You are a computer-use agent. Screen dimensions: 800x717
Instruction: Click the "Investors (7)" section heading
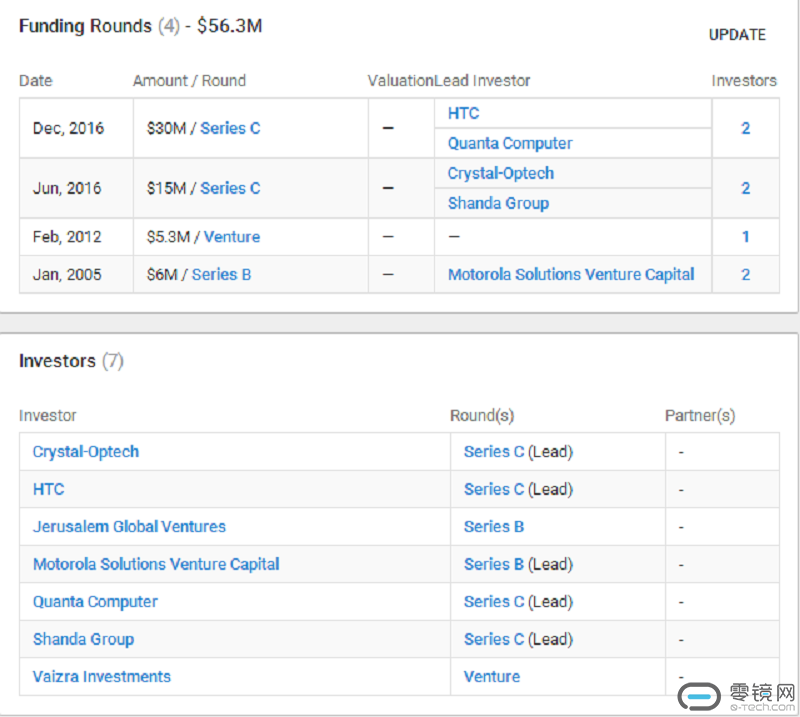(71, 361)
